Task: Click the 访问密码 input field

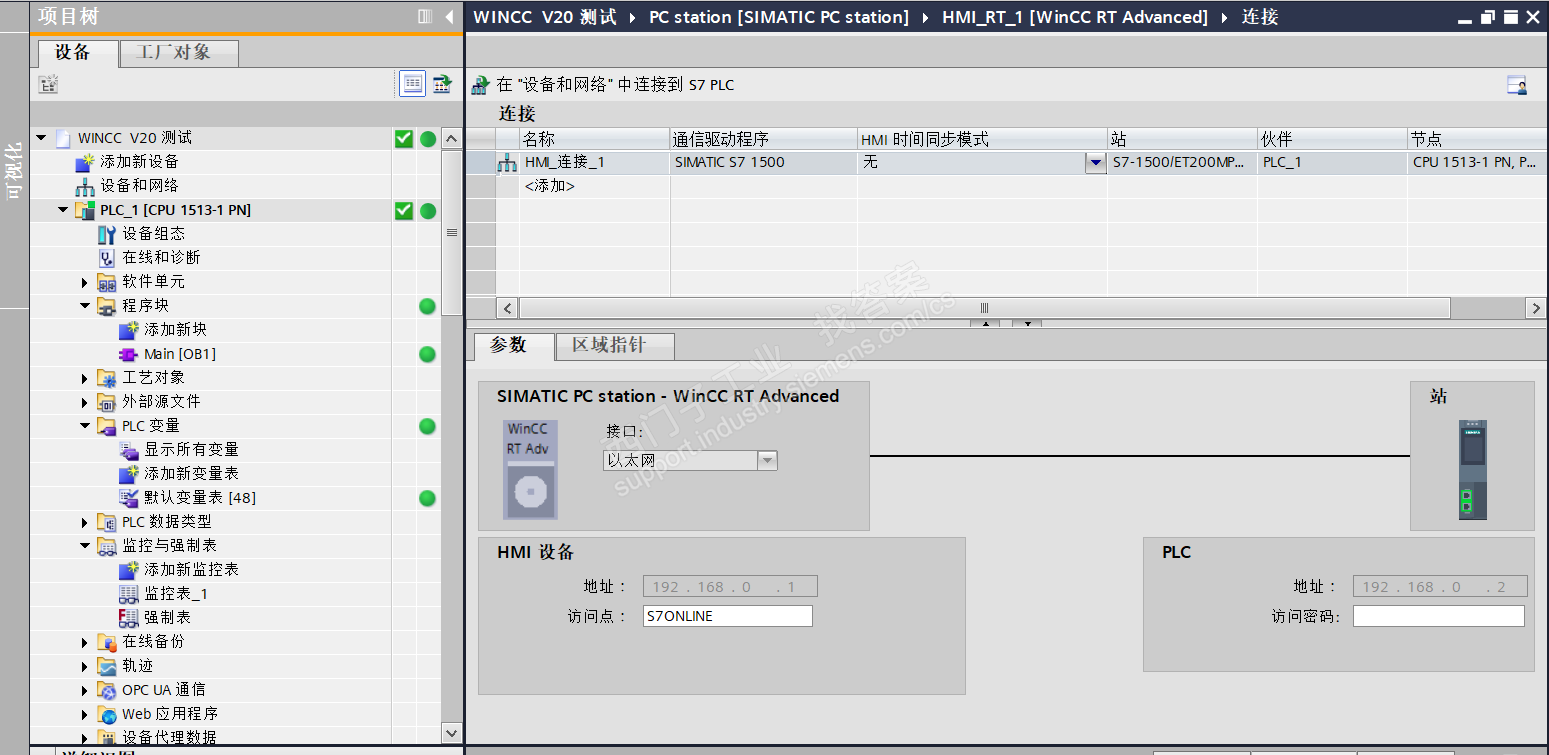Action: (x=1439, y=616)
